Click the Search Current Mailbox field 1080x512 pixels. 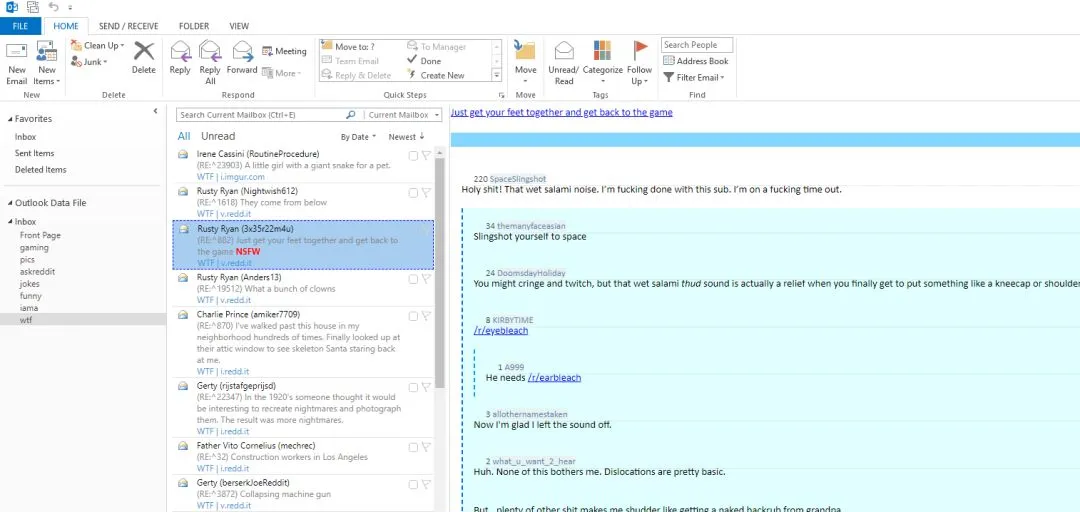pos(260,115)
